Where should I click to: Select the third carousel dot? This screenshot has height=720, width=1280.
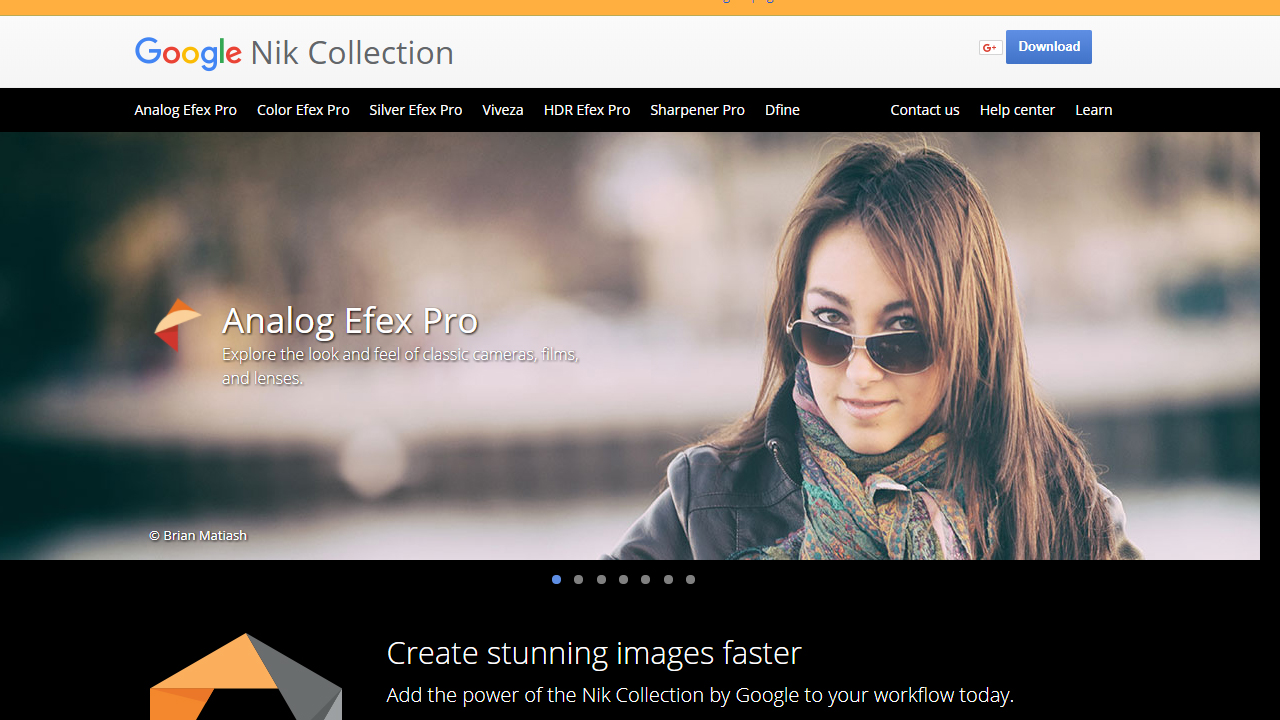click(x=601, y=580)
